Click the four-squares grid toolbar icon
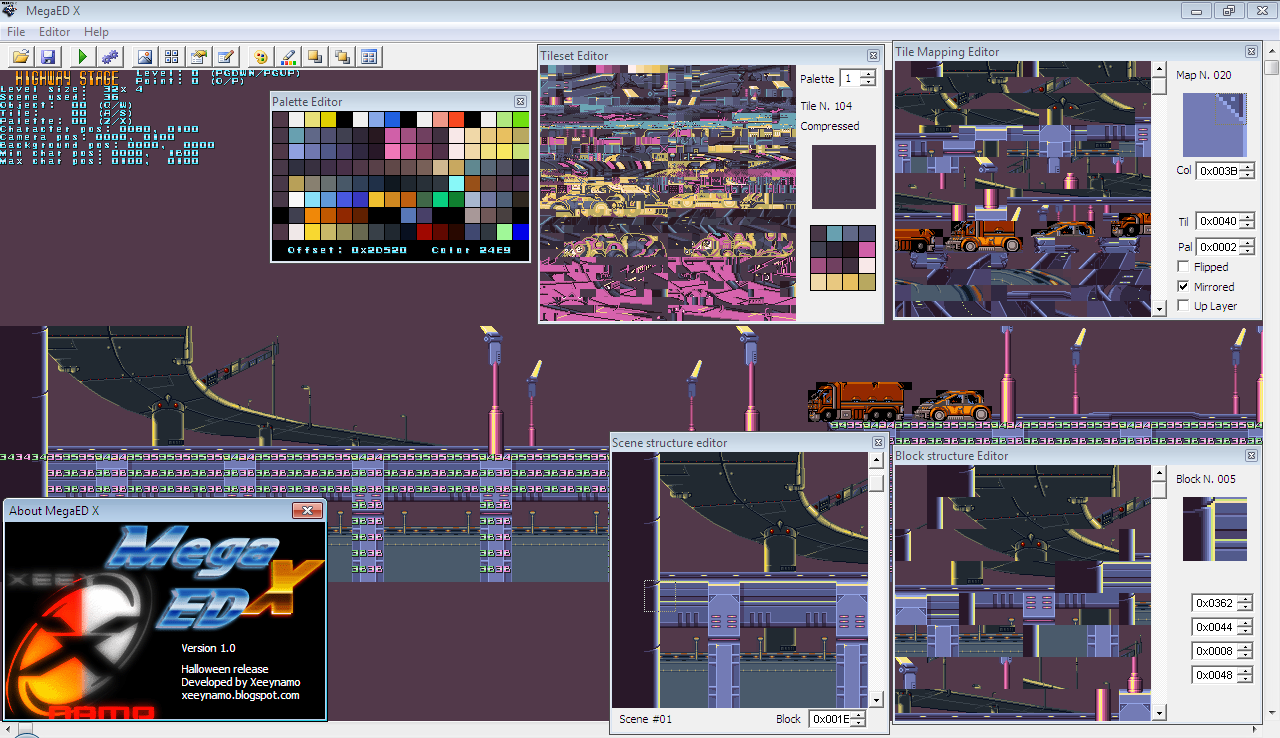This screenshot has height=738, width=1280. pyautogui.click(x=172, y=57)
